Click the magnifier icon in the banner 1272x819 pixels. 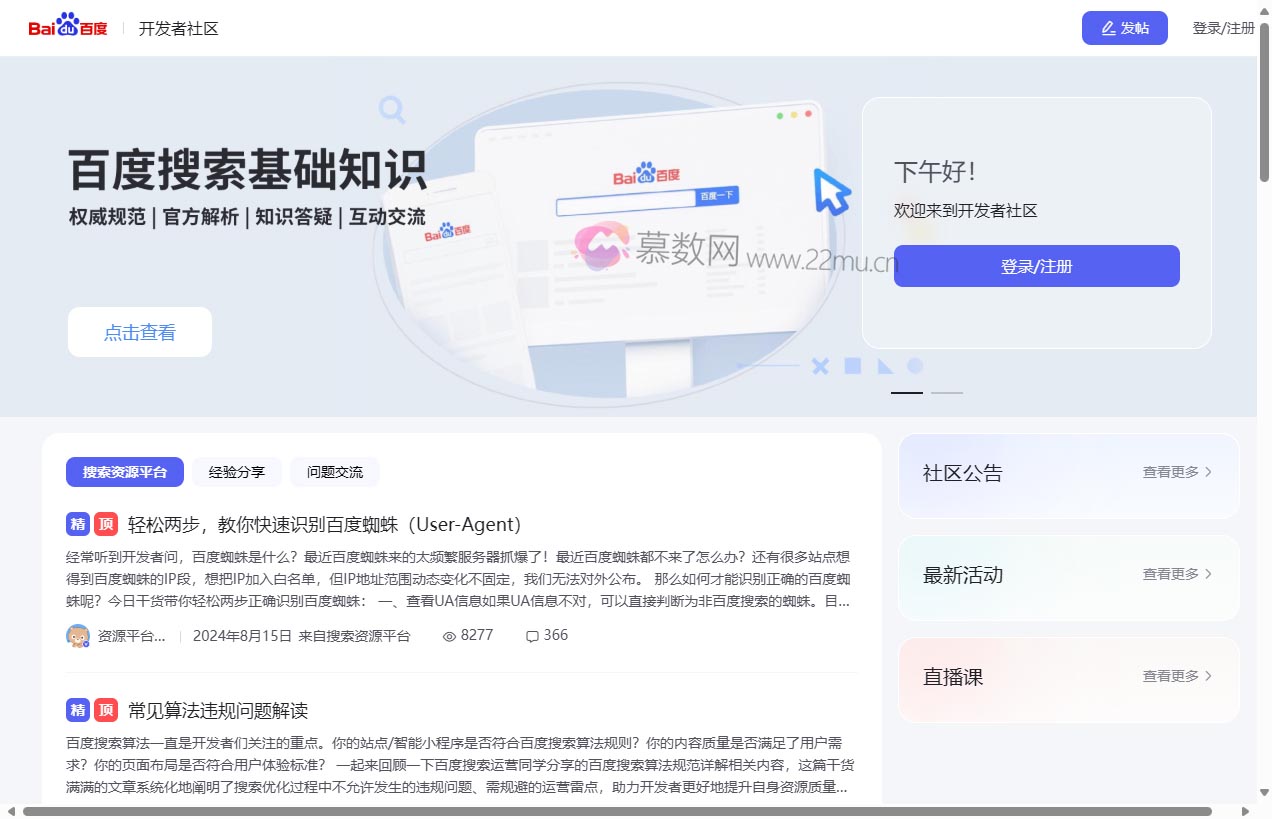[x=392, y=110]
